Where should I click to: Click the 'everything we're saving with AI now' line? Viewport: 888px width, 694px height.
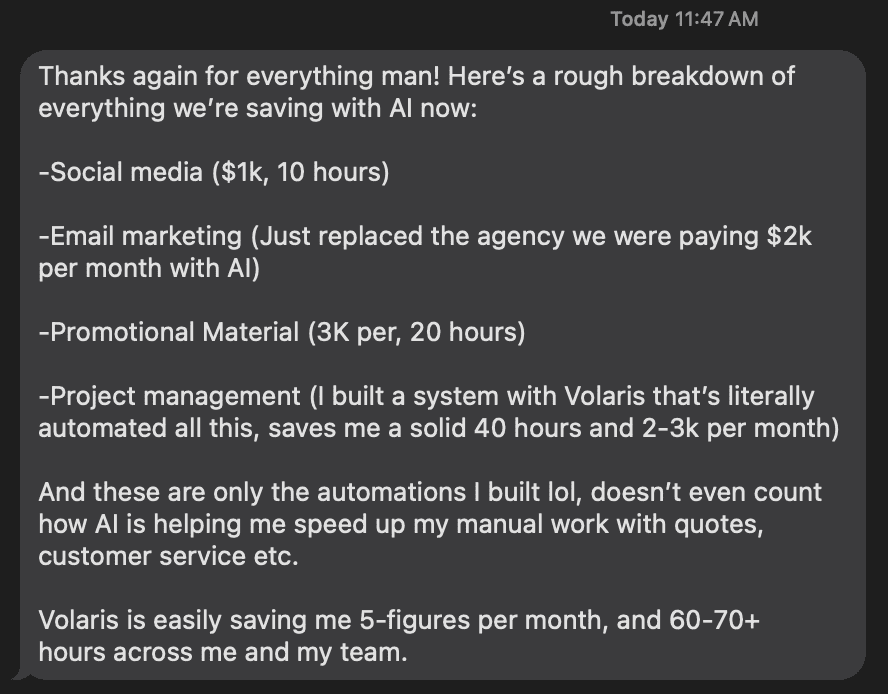(x=258, y=108)
